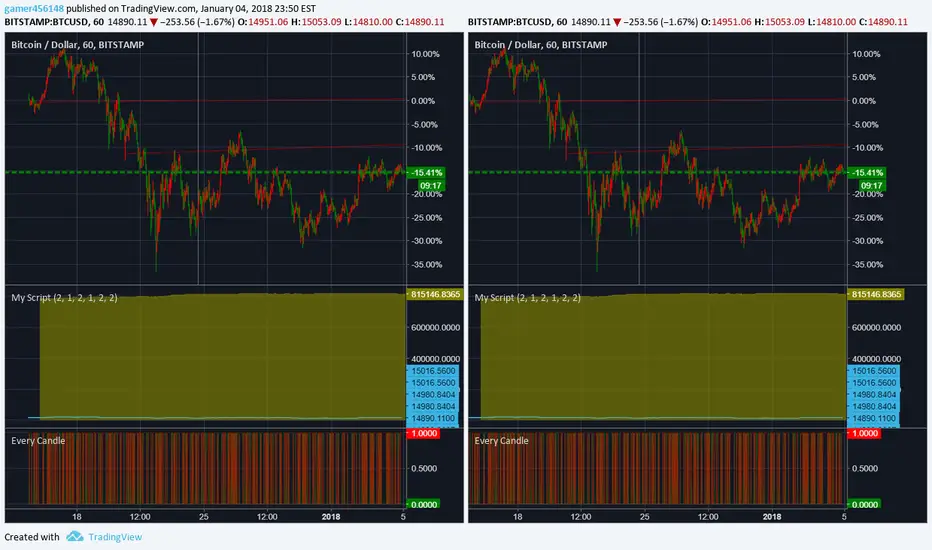
Task: Click the 400000.0000 axis value on the right chart
Action: [876, 359]
